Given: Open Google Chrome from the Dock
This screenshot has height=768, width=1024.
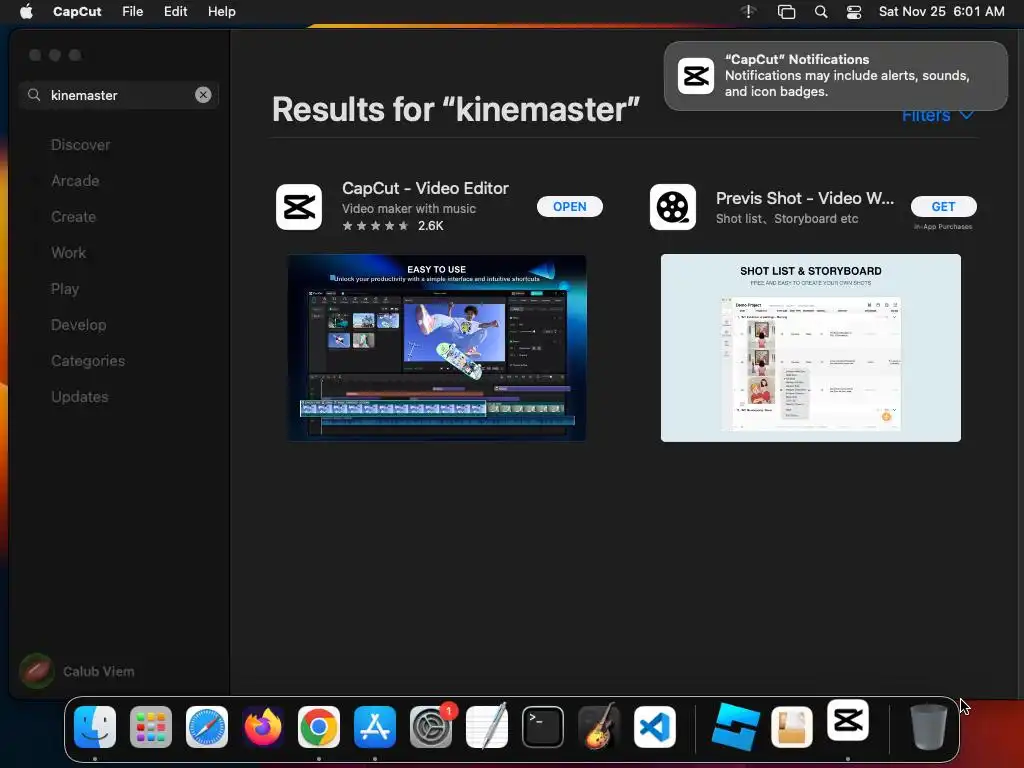Looking at the screenshot, I should 319,727.
